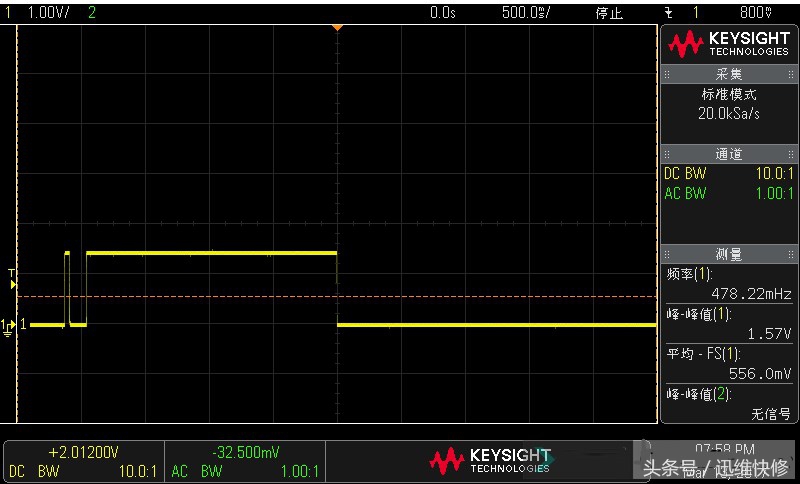Select the channel 1 indicator in top bar
The image size is (800, 484).
8,12
